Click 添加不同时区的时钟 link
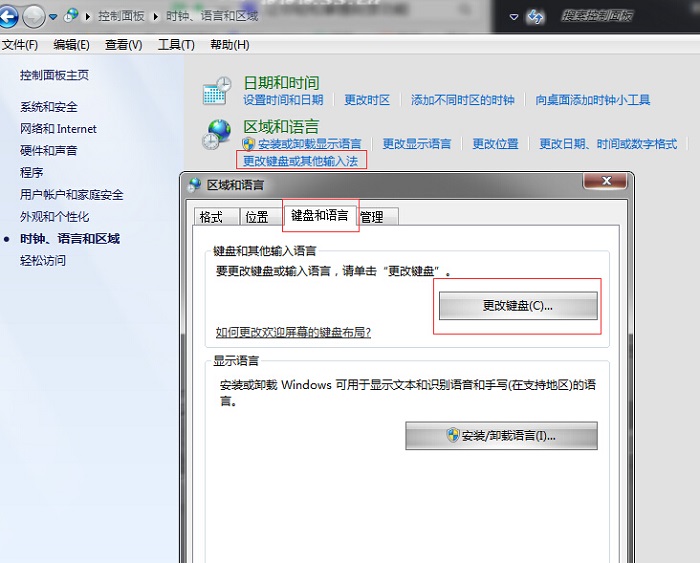Image resolution: width=700 pixels, height=563 pixels. click(462, 100)
